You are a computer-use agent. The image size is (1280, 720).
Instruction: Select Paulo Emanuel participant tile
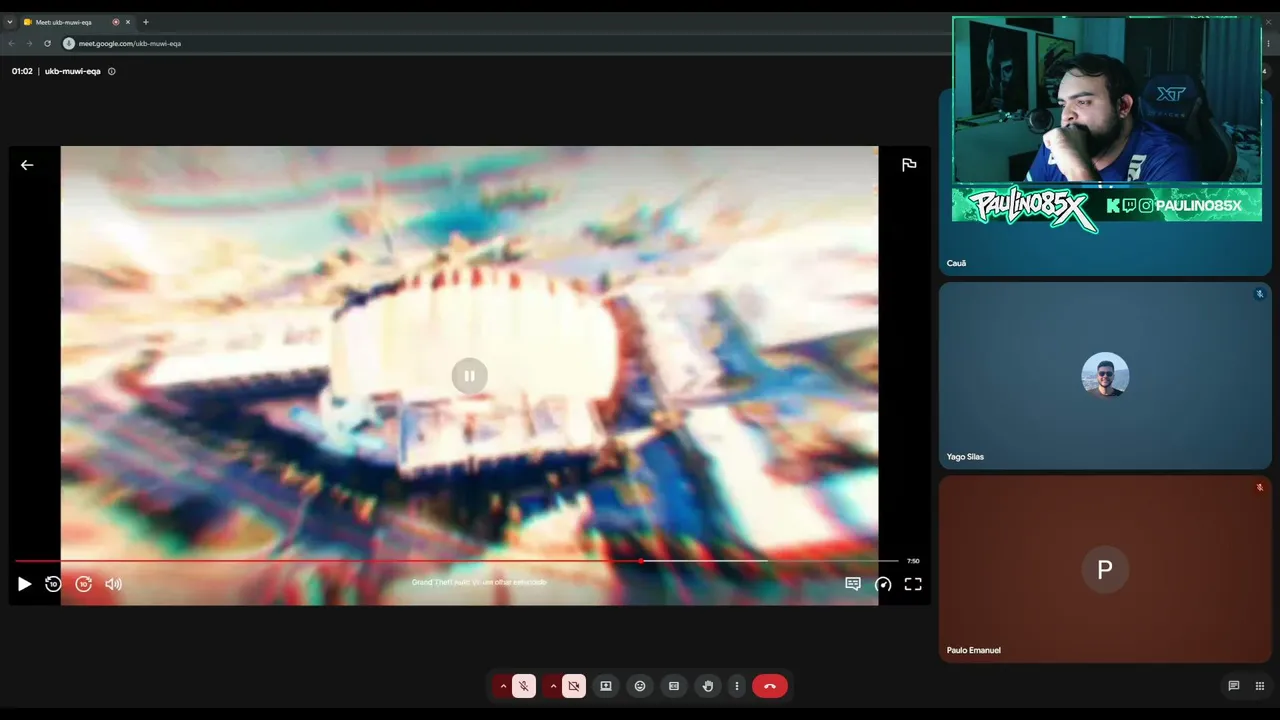click(x=1105, y=569)
